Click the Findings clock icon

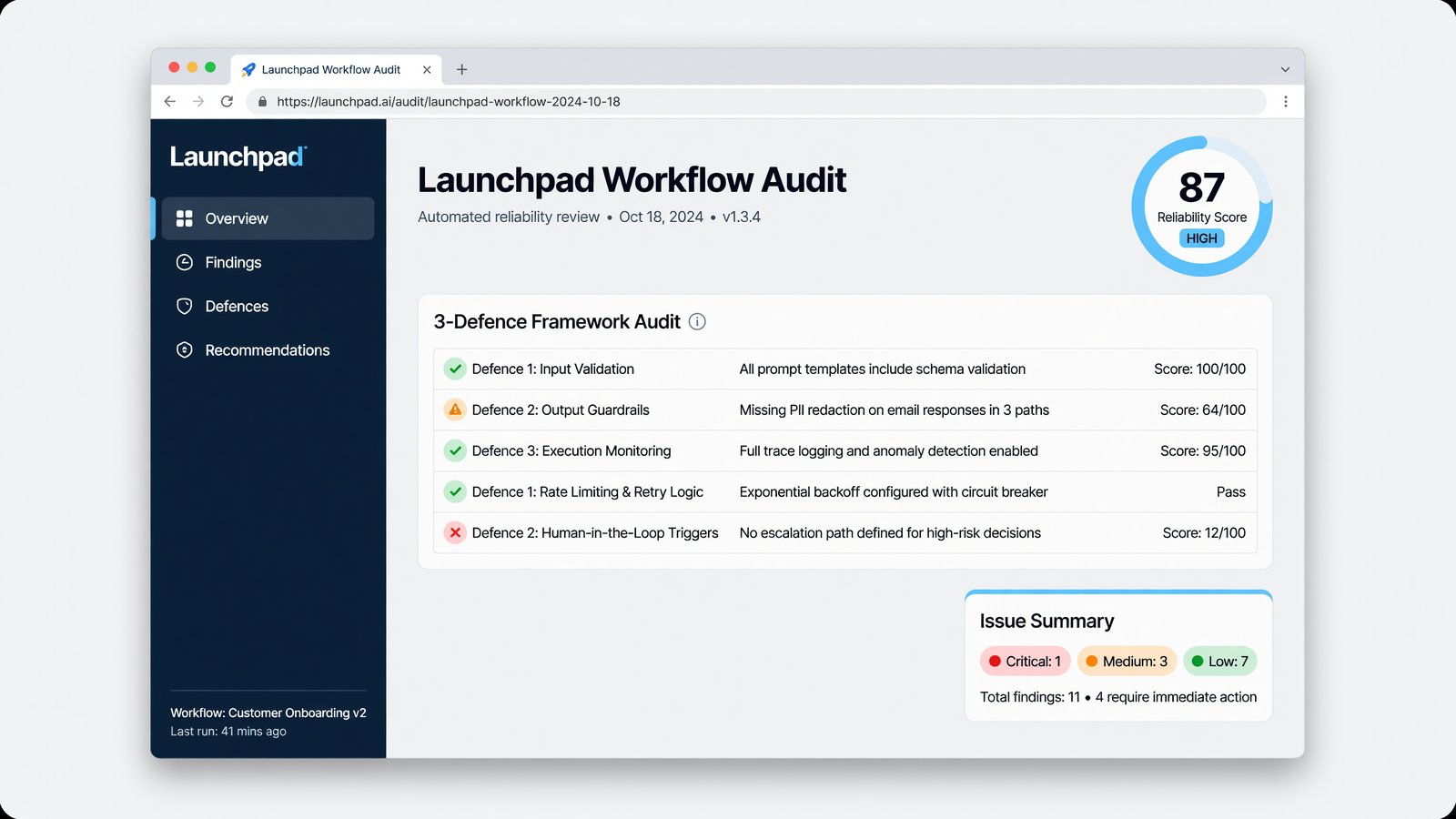tap(185, 262)
